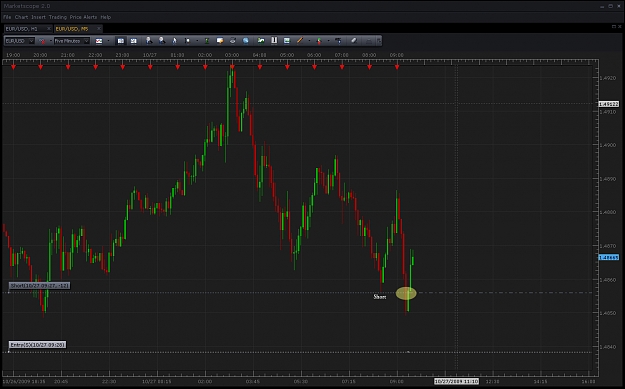This screenshot has width=625, height=389.
Task: Click the 10/27/2009 11:10 date label
Action: (456, 381)
